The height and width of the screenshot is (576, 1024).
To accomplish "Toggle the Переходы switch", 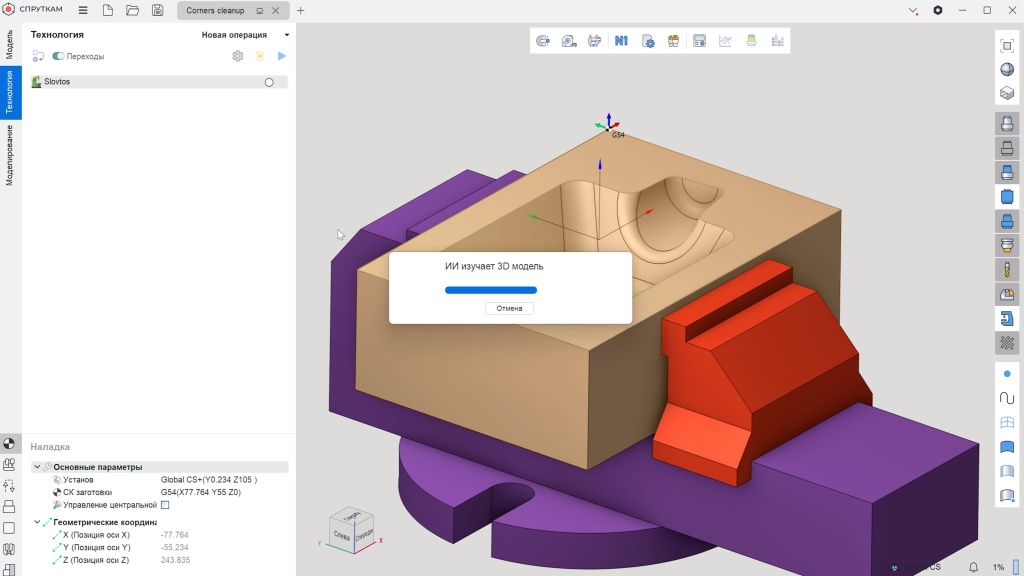I will [58, 57].
